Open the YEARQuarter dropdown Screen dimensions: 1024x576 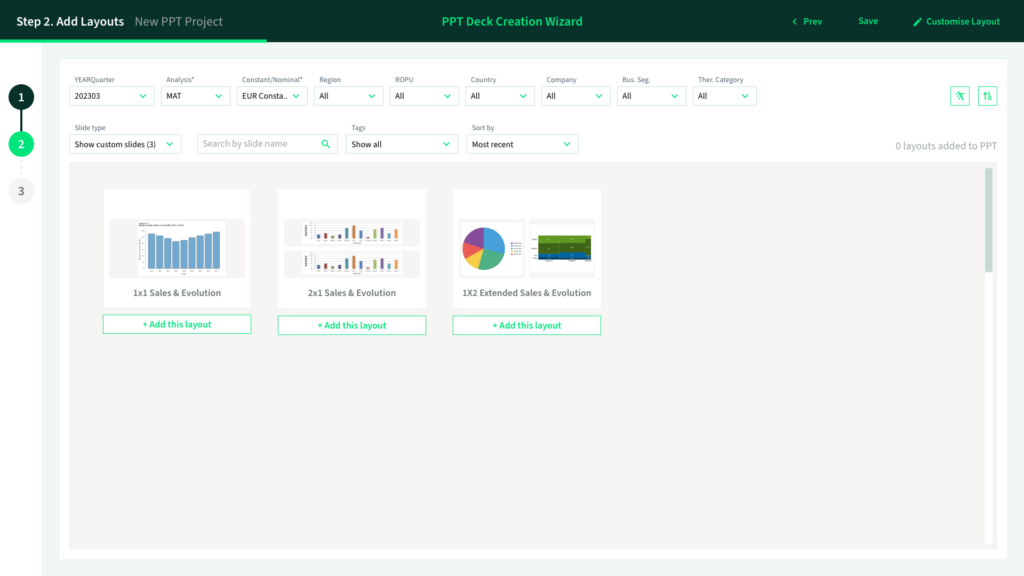112,96
